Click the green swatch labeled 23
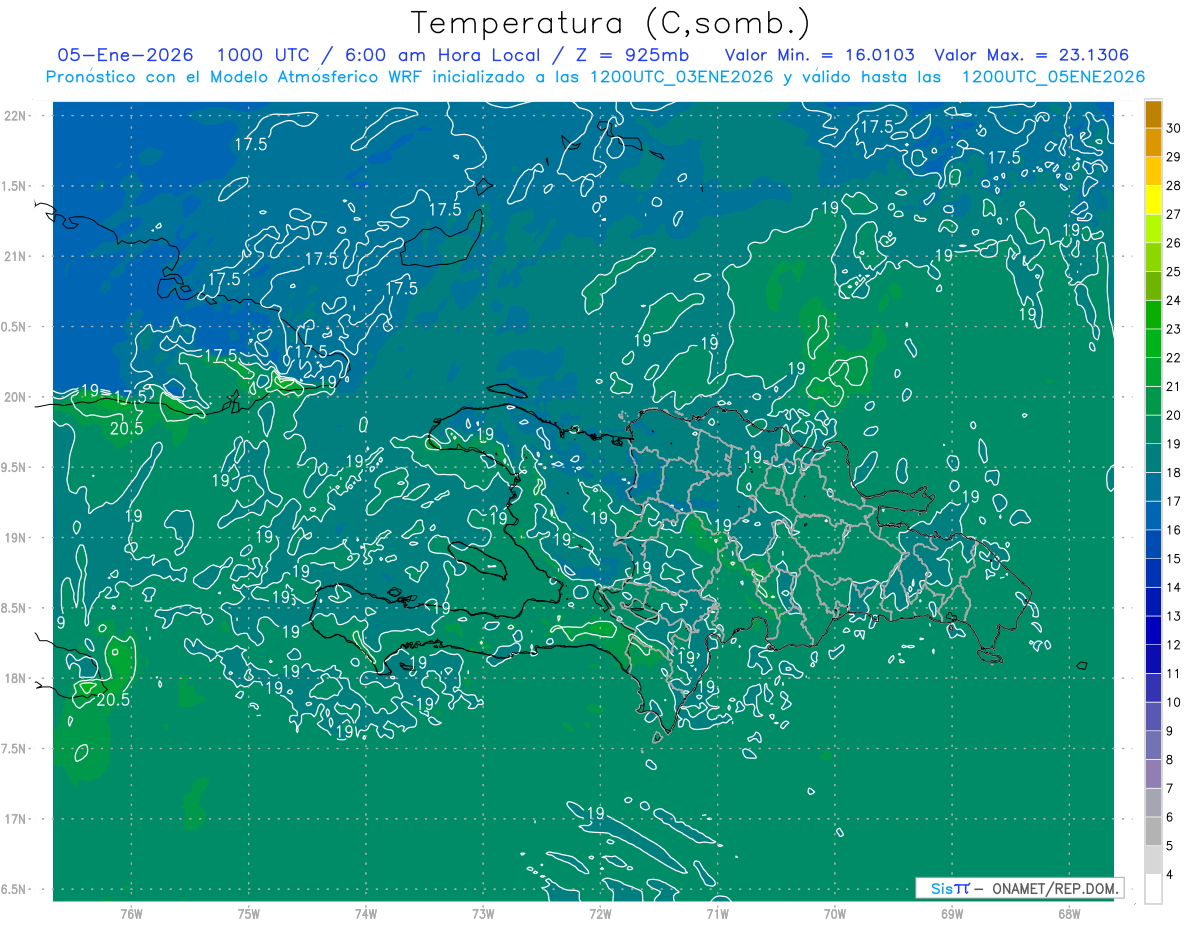 click(1153, 316)
